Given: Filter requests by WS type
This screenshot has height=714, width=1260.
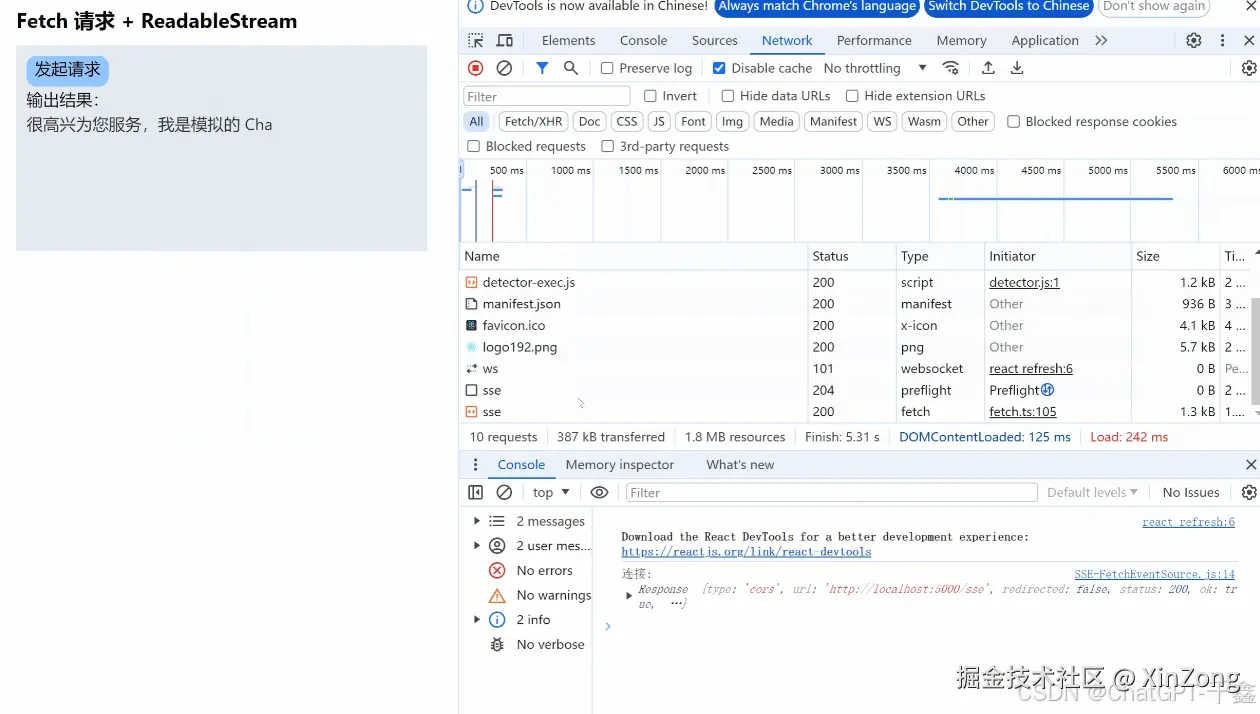Looking at the screenshot, I should coord(882,122).
